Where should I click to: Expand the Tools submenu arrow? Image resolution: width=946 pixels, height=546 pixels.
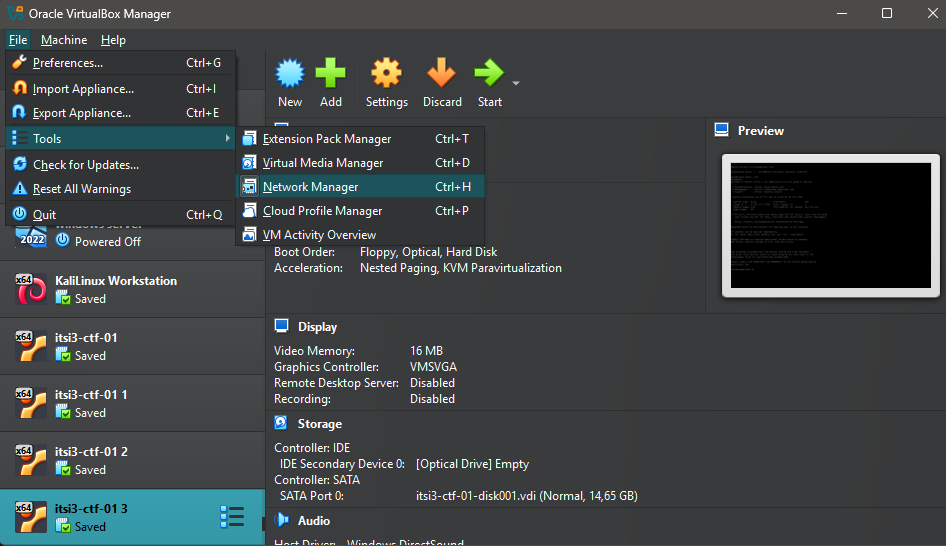pos(227,138)
